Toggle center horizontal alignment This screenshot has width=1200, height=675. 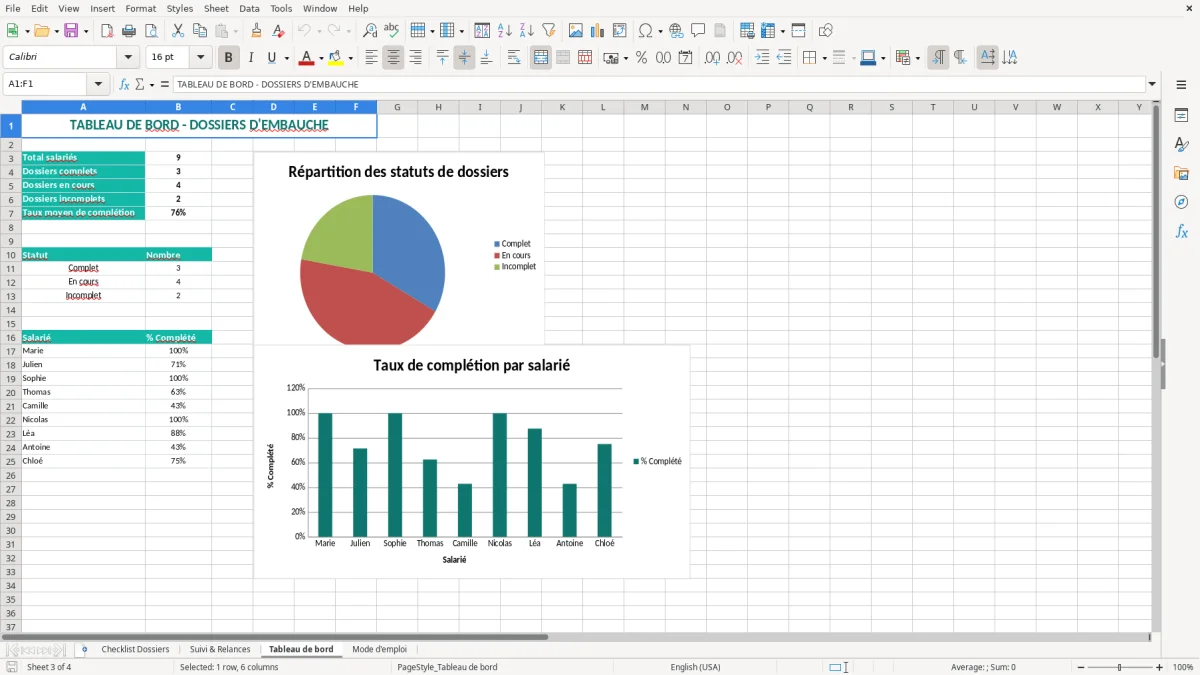click(x=393, y=58)
